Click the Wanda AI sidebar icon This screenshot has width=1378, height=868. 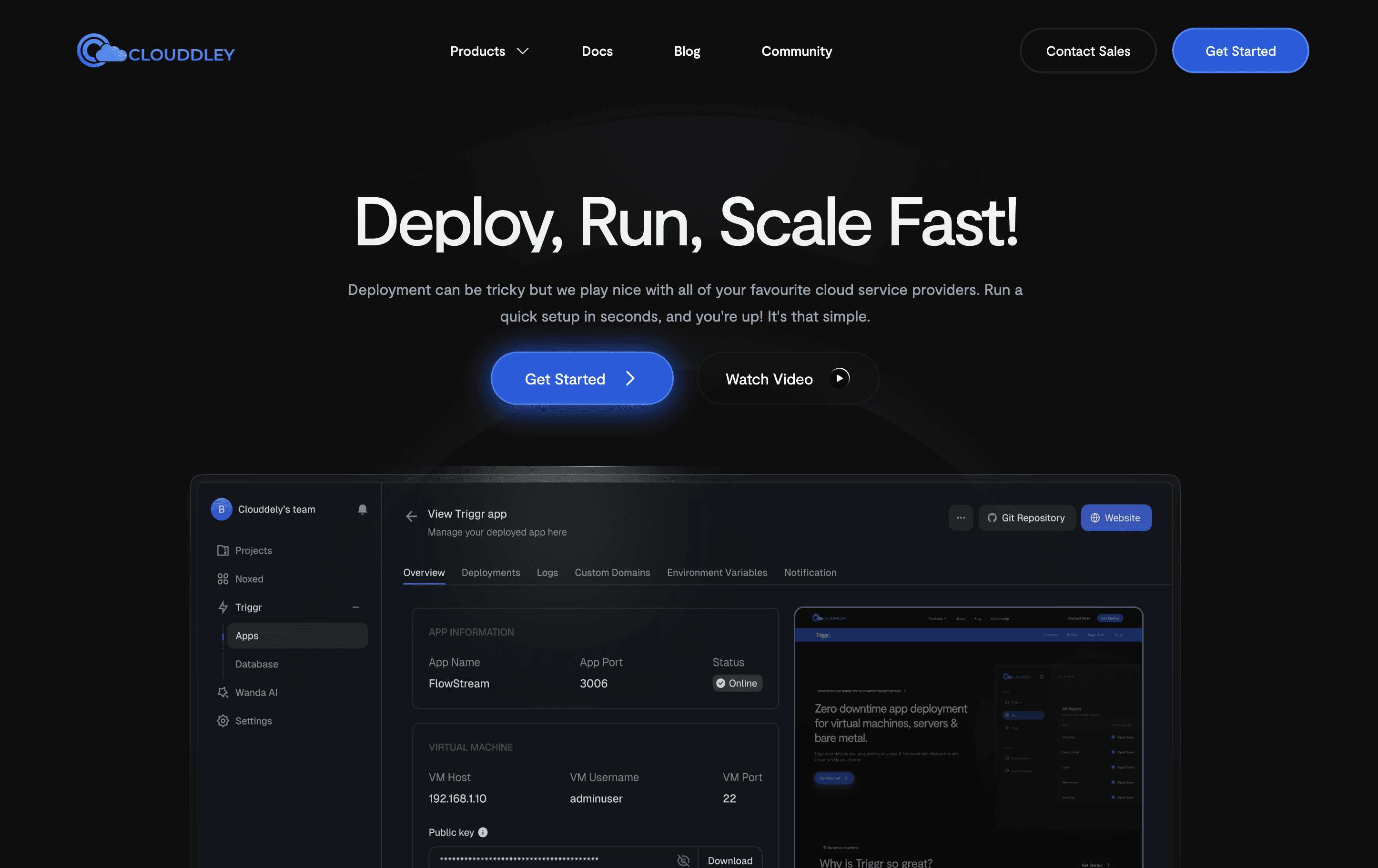coord(223,692)
